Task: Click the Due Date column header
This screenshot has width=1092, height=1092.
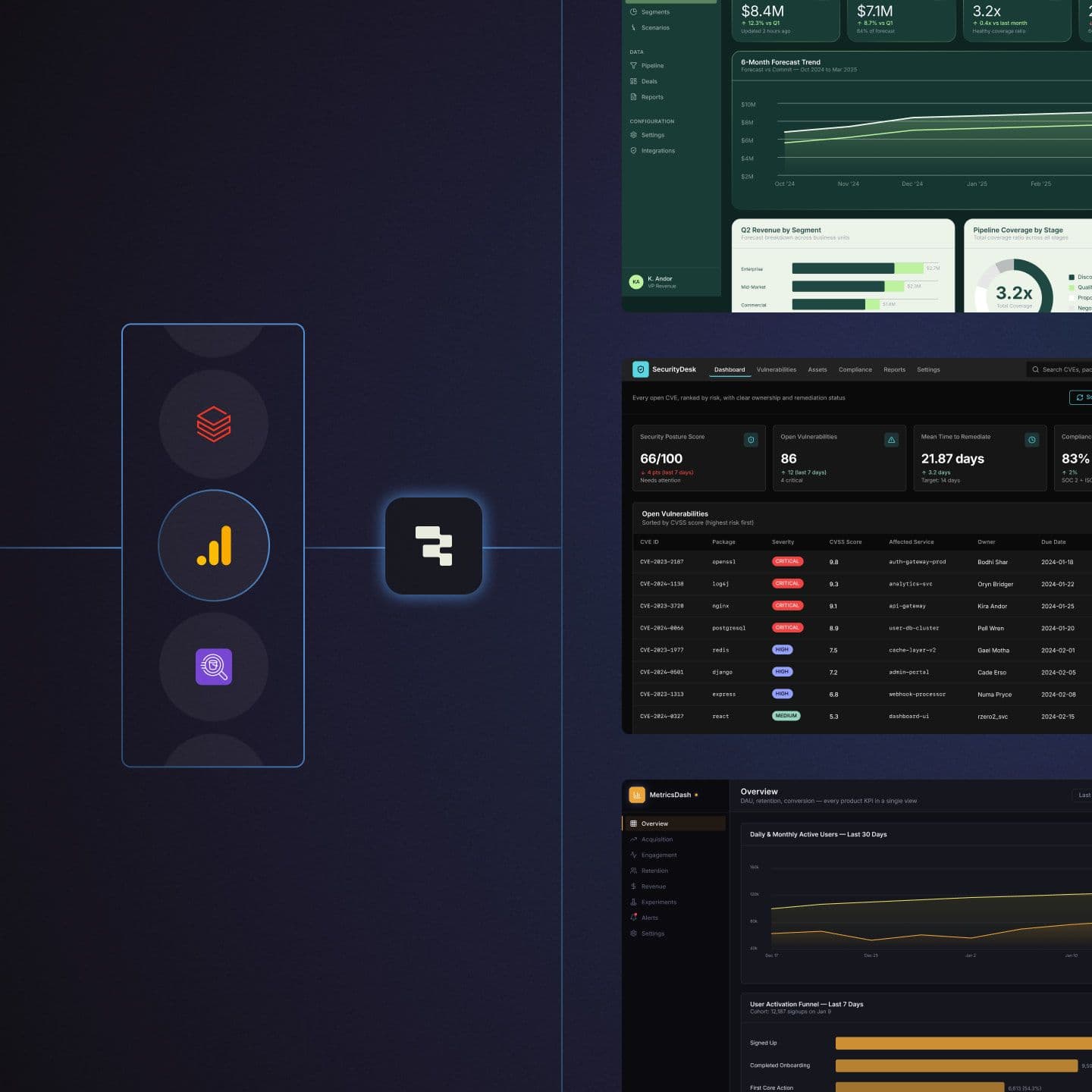Action: pos(1053,542)
